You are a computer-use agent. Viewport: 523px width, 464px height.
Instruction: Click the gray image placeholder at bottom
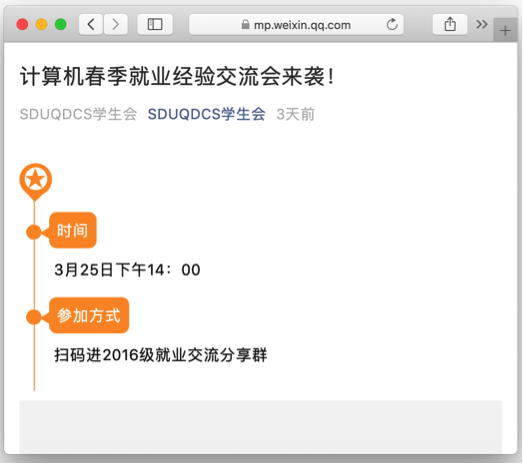[261, 427]
